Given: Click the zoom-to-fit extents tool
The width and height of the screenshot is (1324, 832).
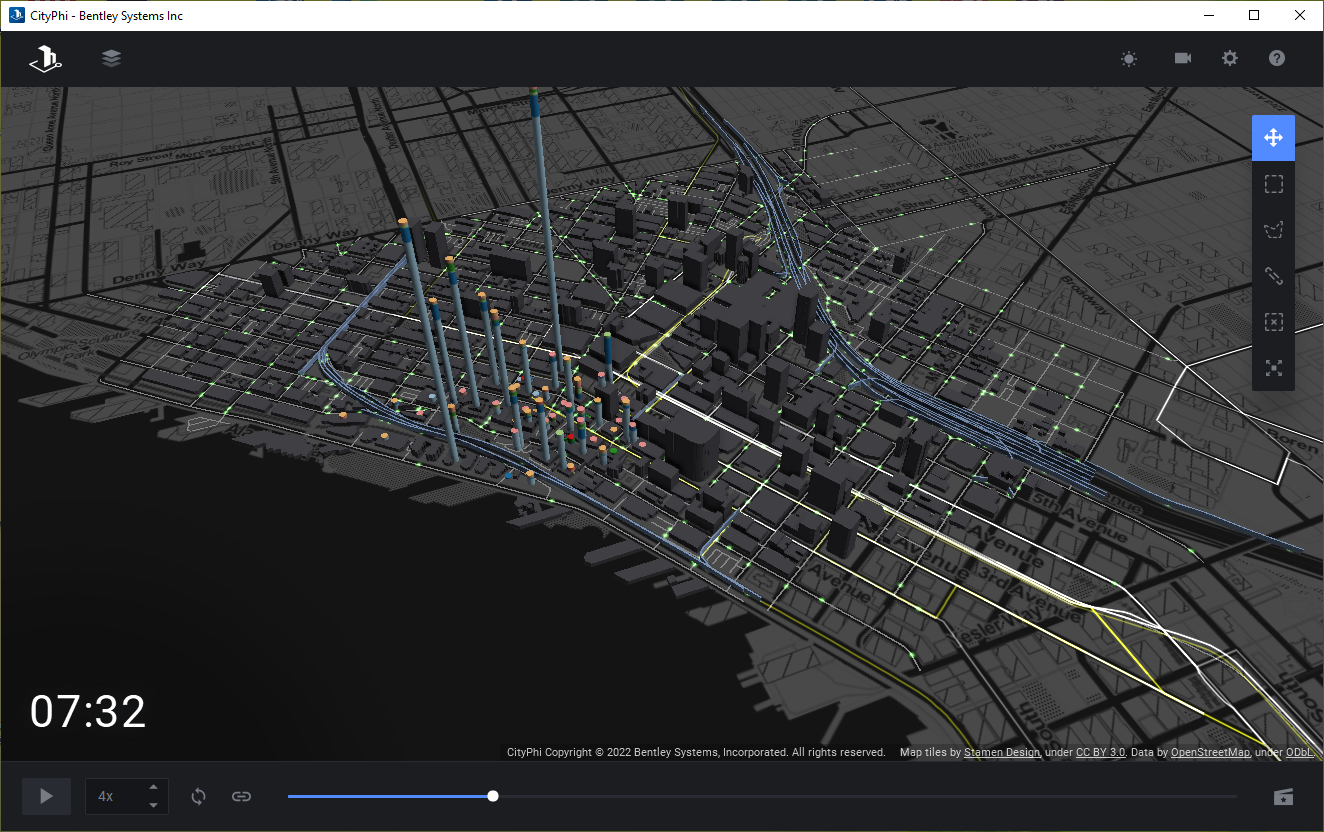Looking at the screenshot, I should click(1273, 367).
